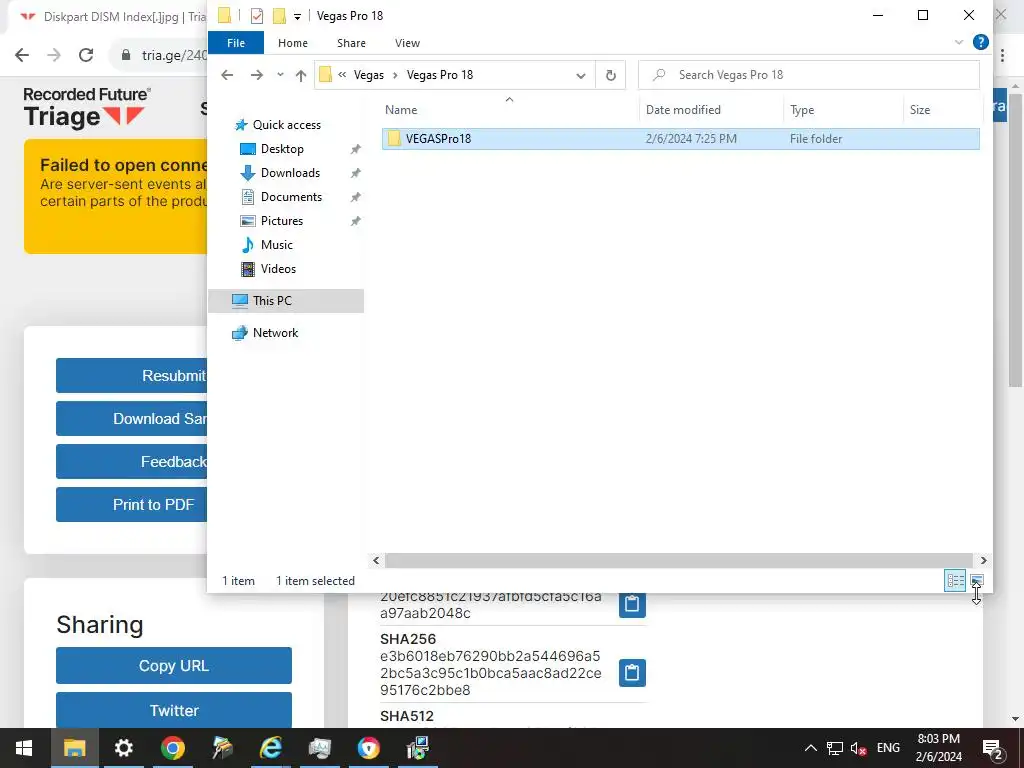Screen dimensions: 1024x768
Task: Open Customize Quick Access Toolbar dropdown
Action: (297, 16)
